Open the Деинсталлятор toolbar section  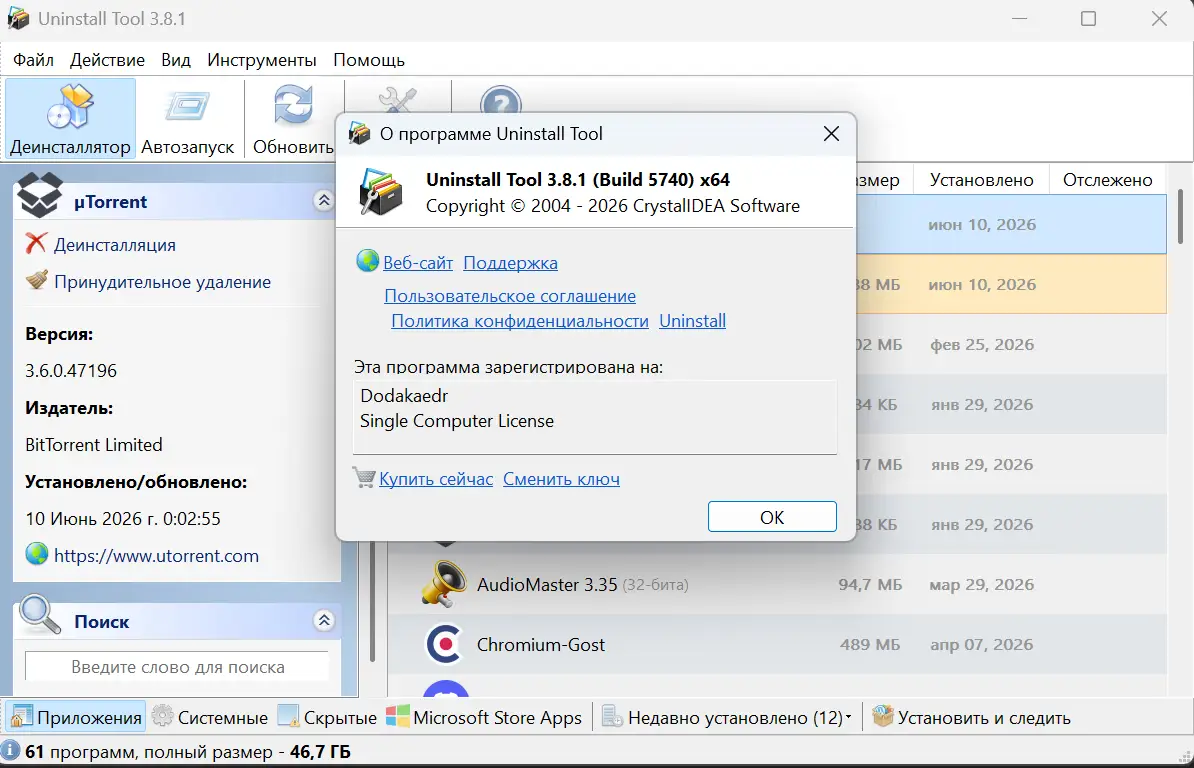[x=70, y=118]
